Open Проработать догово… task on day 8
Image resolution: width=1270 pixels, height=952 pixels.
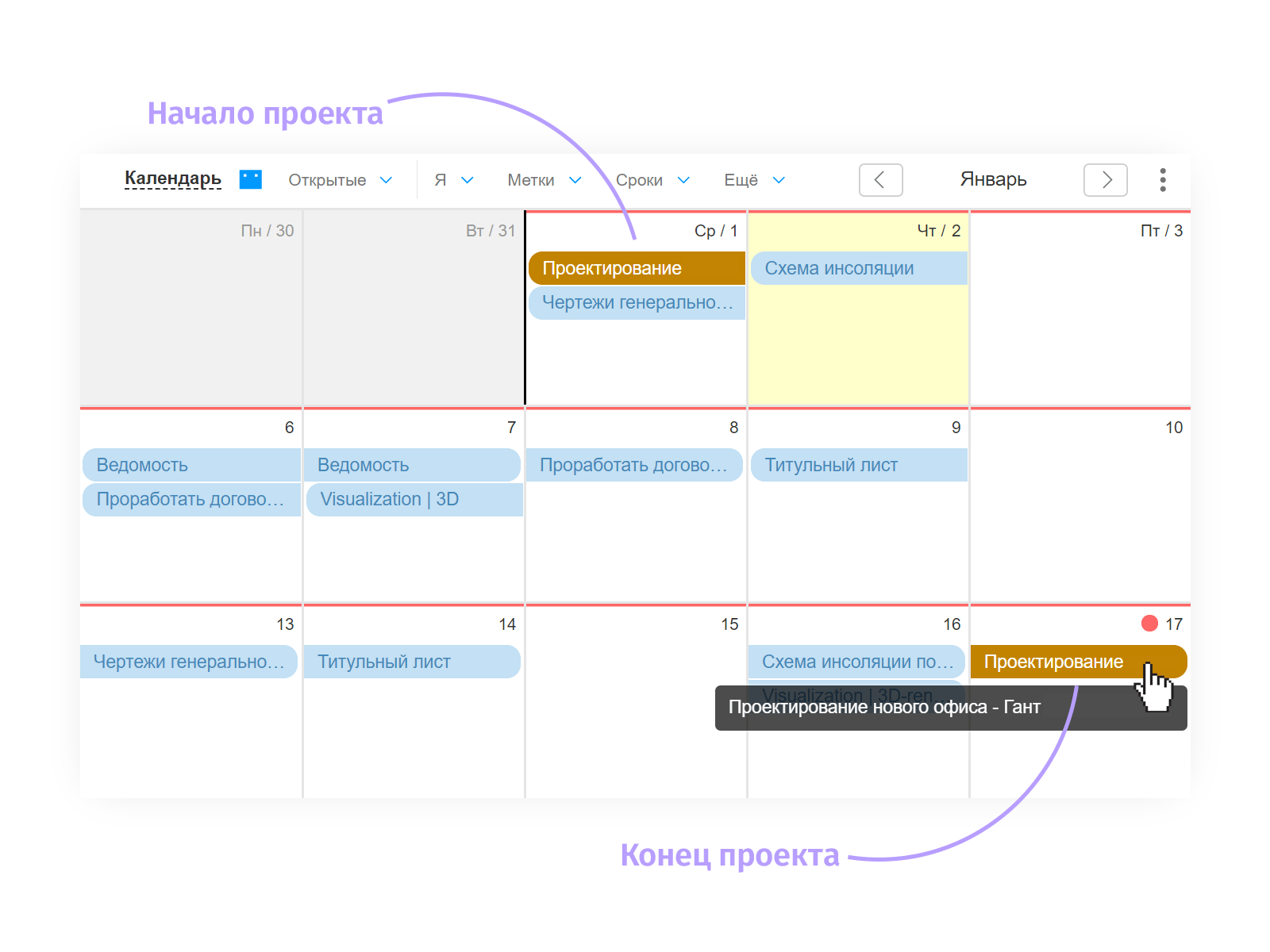point(634,465)
